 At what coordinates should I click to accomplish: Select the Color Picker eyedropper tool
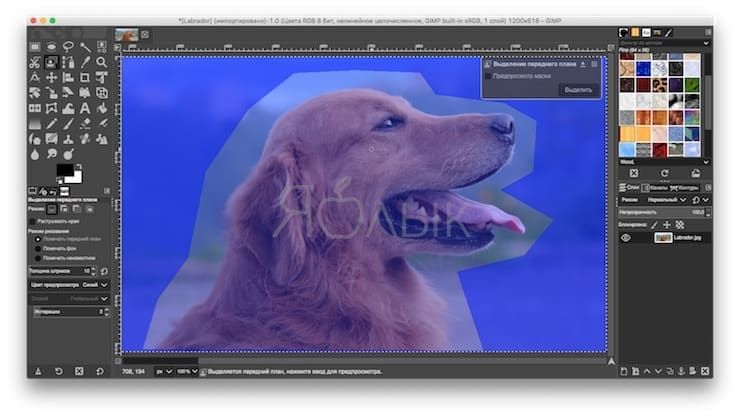[x=85, y=62]
